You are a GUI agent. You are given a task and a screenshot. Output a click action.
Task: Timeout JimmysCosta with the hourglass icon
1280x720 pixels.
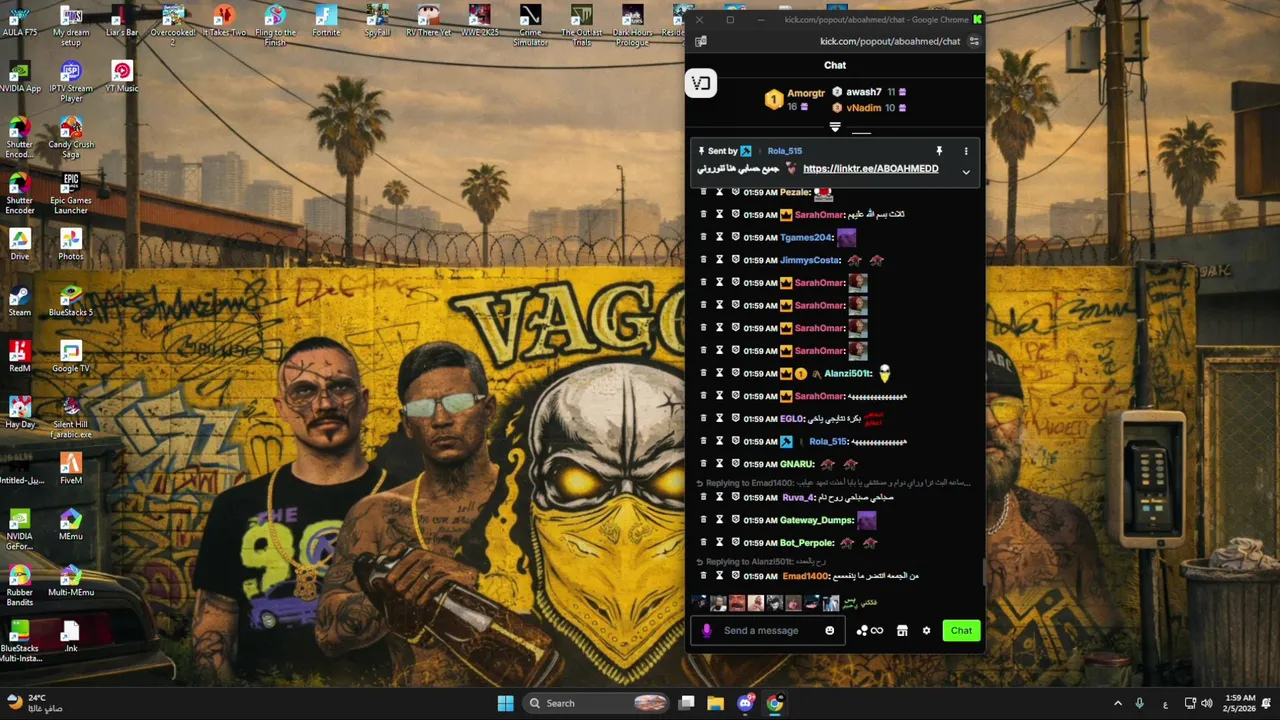point(719,260)
